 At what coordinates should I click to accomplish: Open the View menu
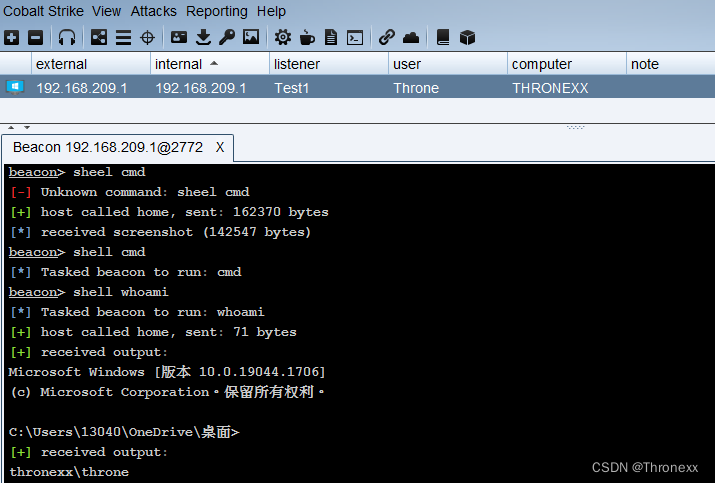pos(106,11)
